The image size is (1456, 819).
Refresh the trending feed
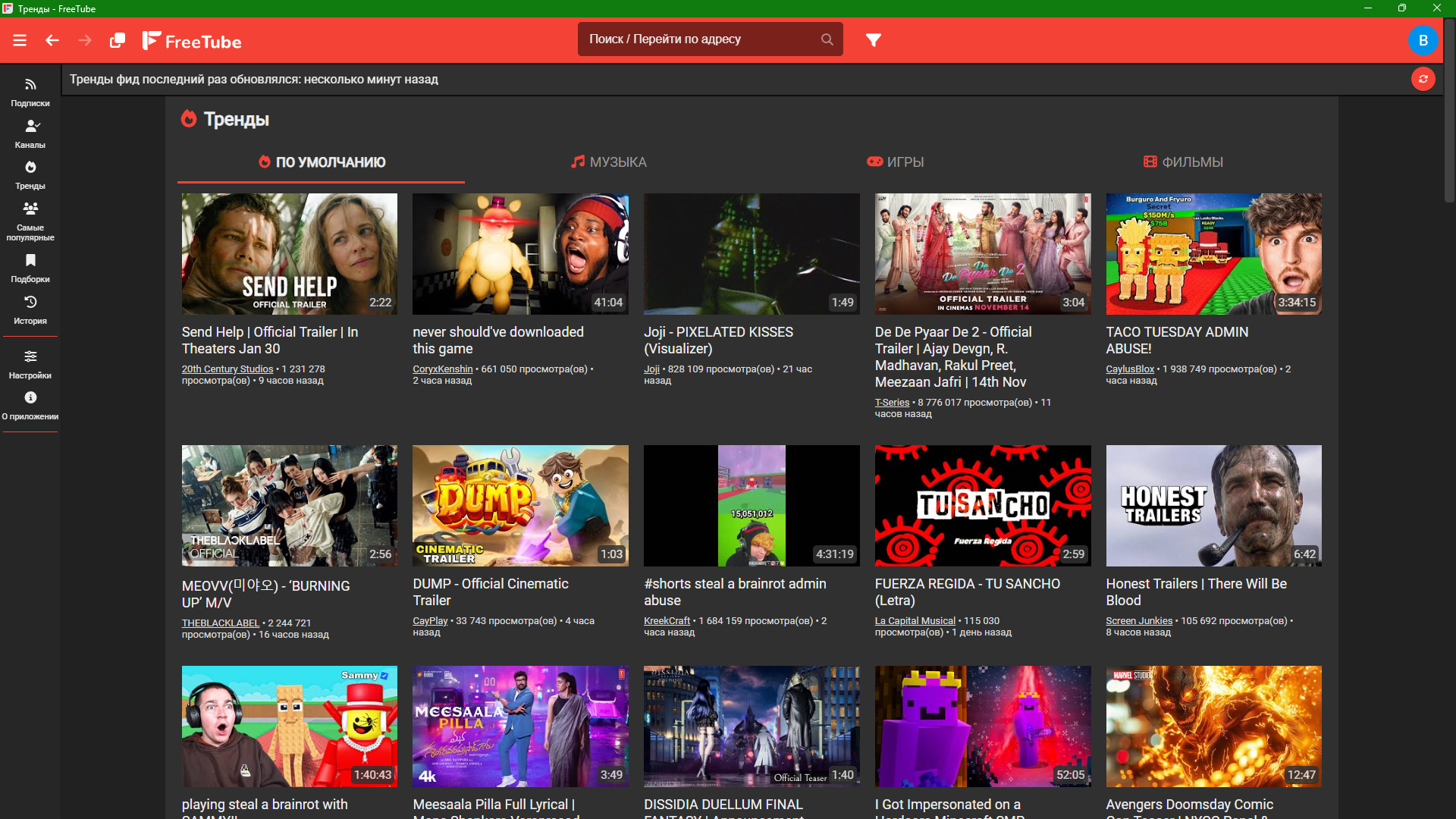(x=1423, y=79)
